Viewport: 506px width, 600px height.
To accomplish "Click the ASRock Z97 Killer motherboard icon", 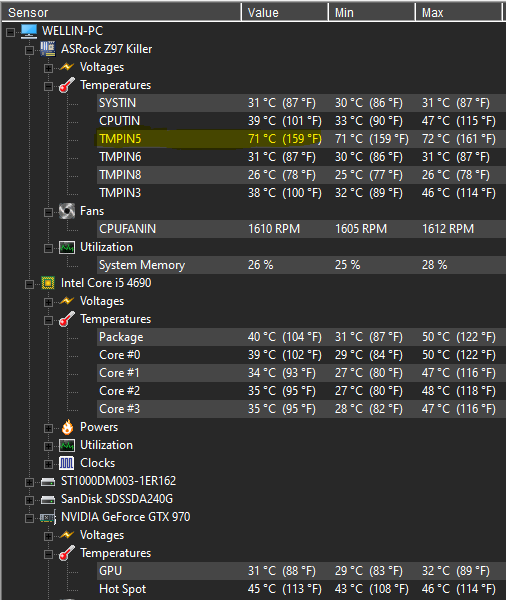I will point(48,49).
